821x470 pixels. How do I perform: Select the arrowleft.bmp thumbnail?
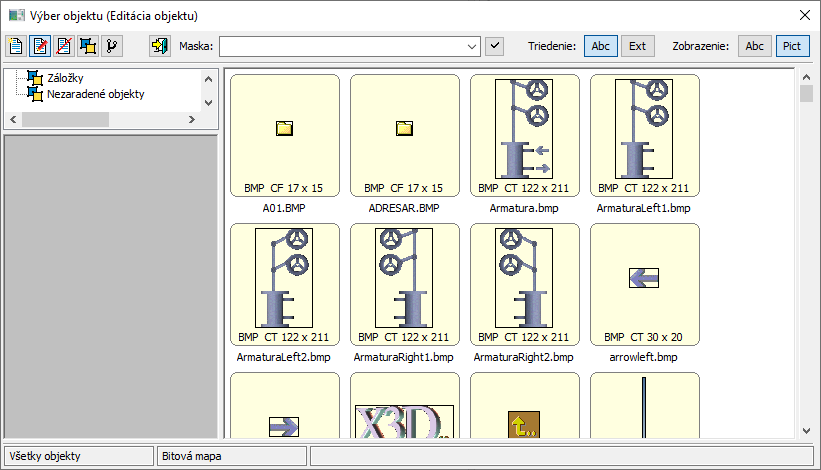pyautogui.click(x=644, y=284)
